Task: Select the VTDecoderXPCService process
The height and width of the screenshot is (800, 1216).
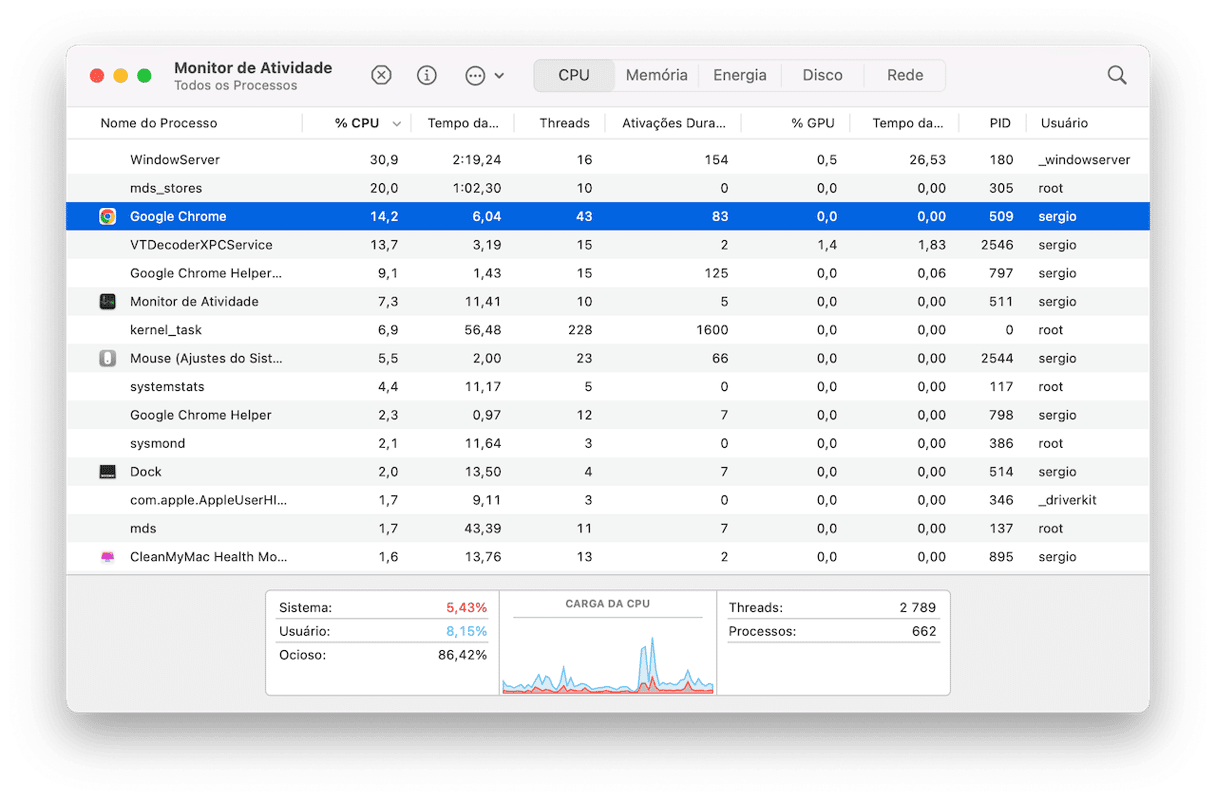Action: point(608,245)
